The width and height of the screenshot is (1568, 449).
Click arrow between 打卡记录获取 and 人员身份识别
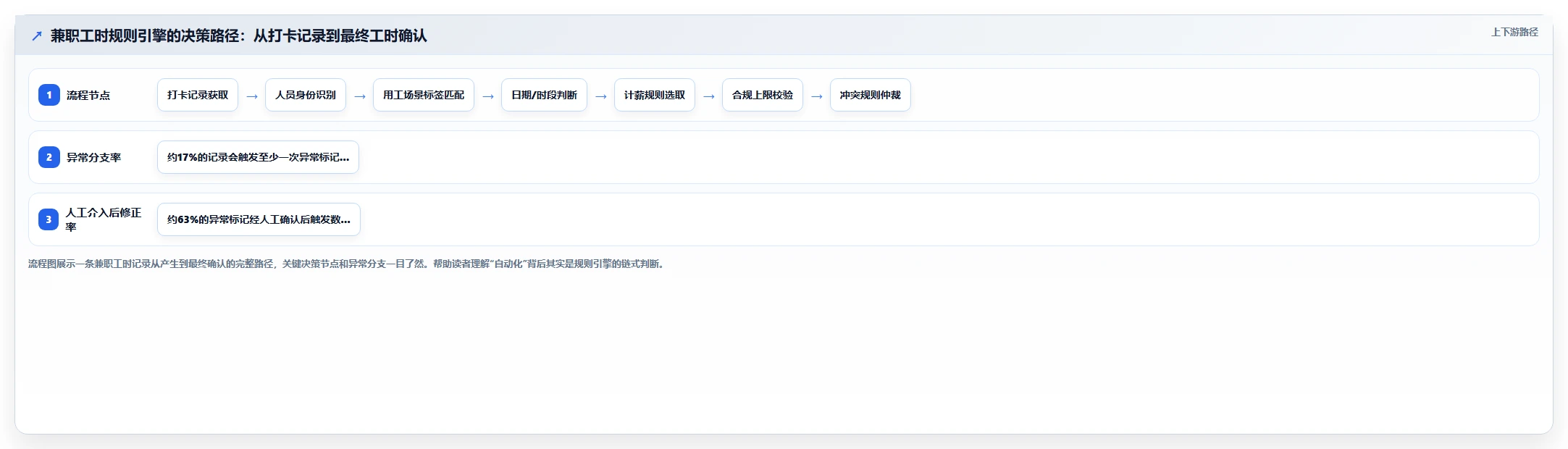point(252,96)
